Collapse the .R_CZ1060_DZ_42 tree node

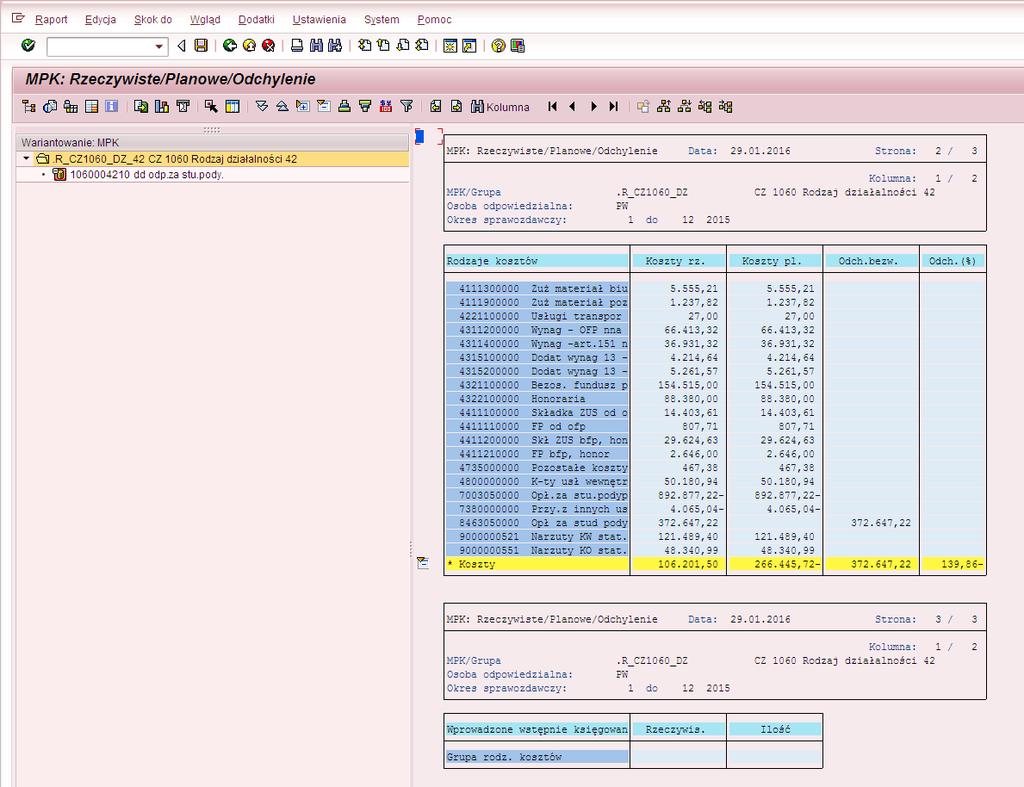pyautogui.click(x=26, y=159)
